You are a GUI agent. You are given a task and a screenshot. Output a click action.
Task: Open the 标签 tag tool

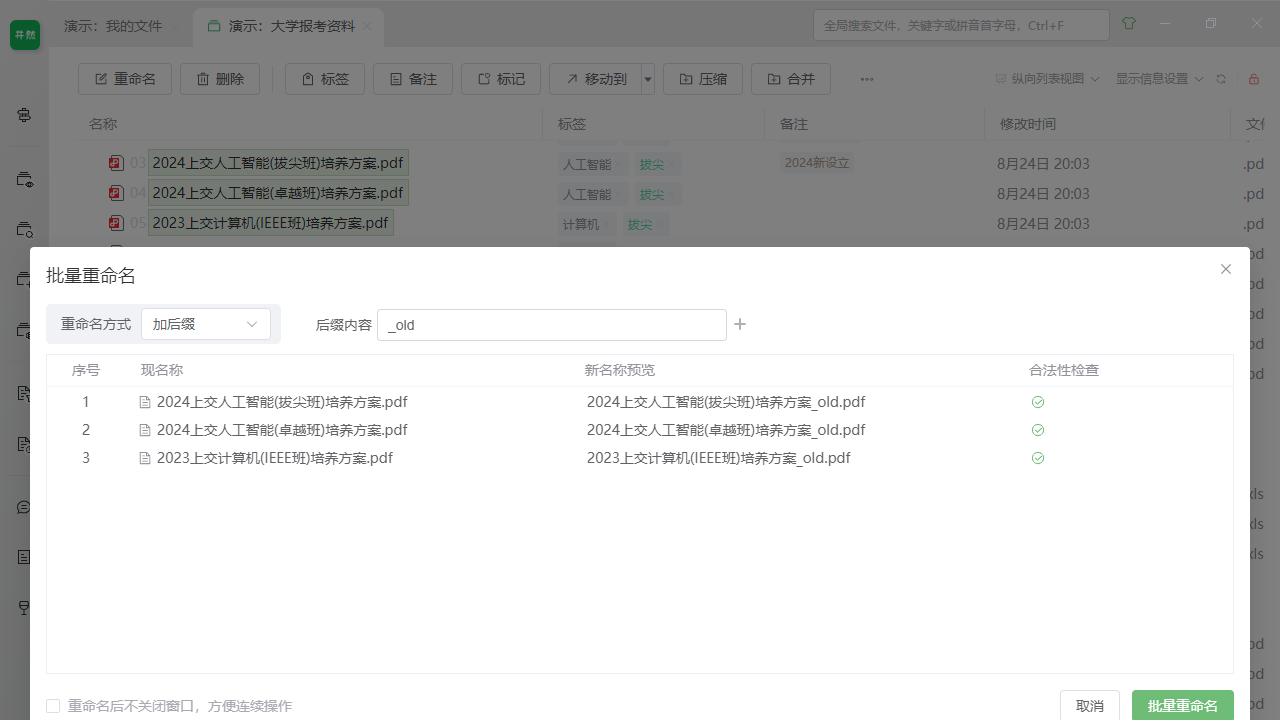tap(324, 79)
